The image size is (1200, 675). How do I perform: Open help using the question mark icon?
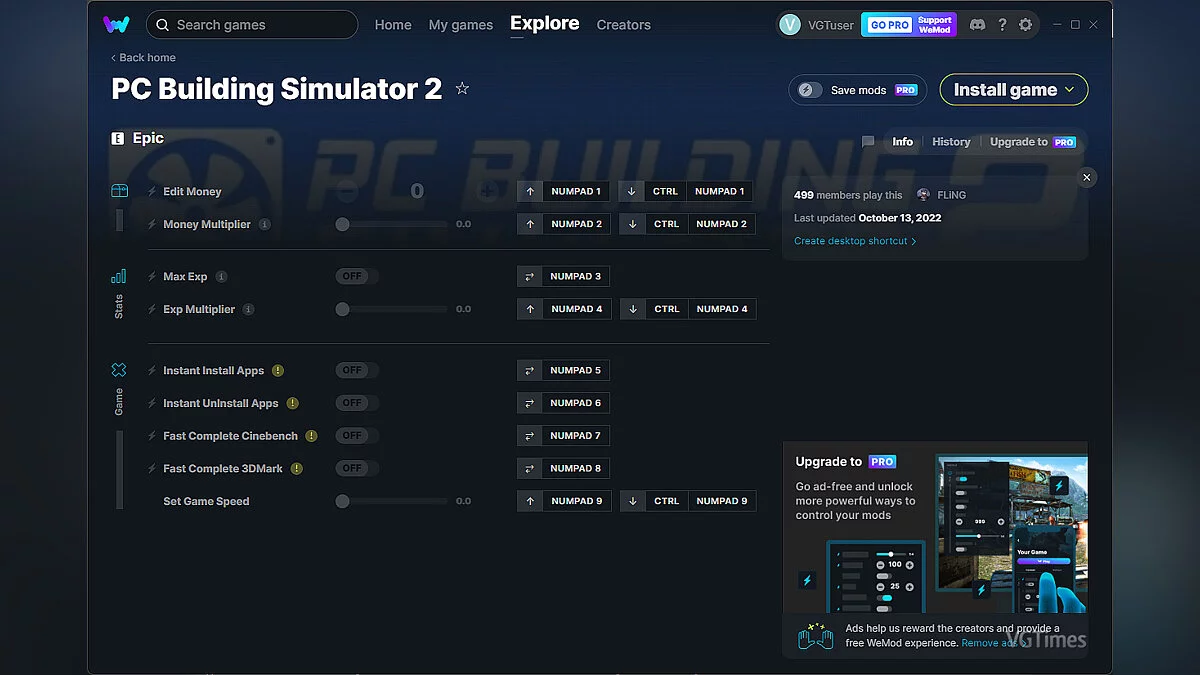click(1002, 24)
